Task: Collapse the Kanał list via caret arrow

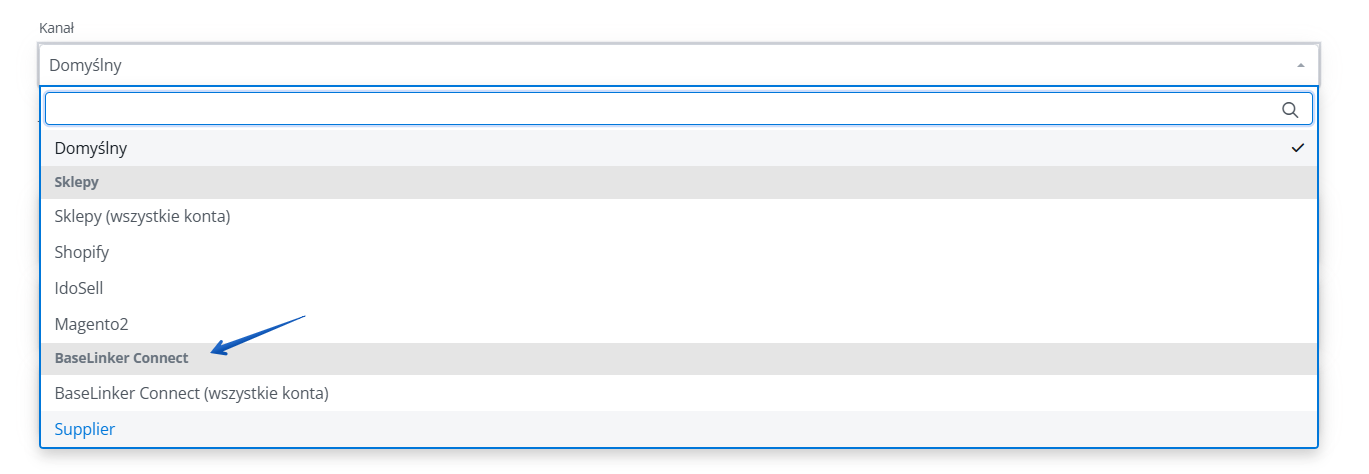Action: coord(1301,65)
